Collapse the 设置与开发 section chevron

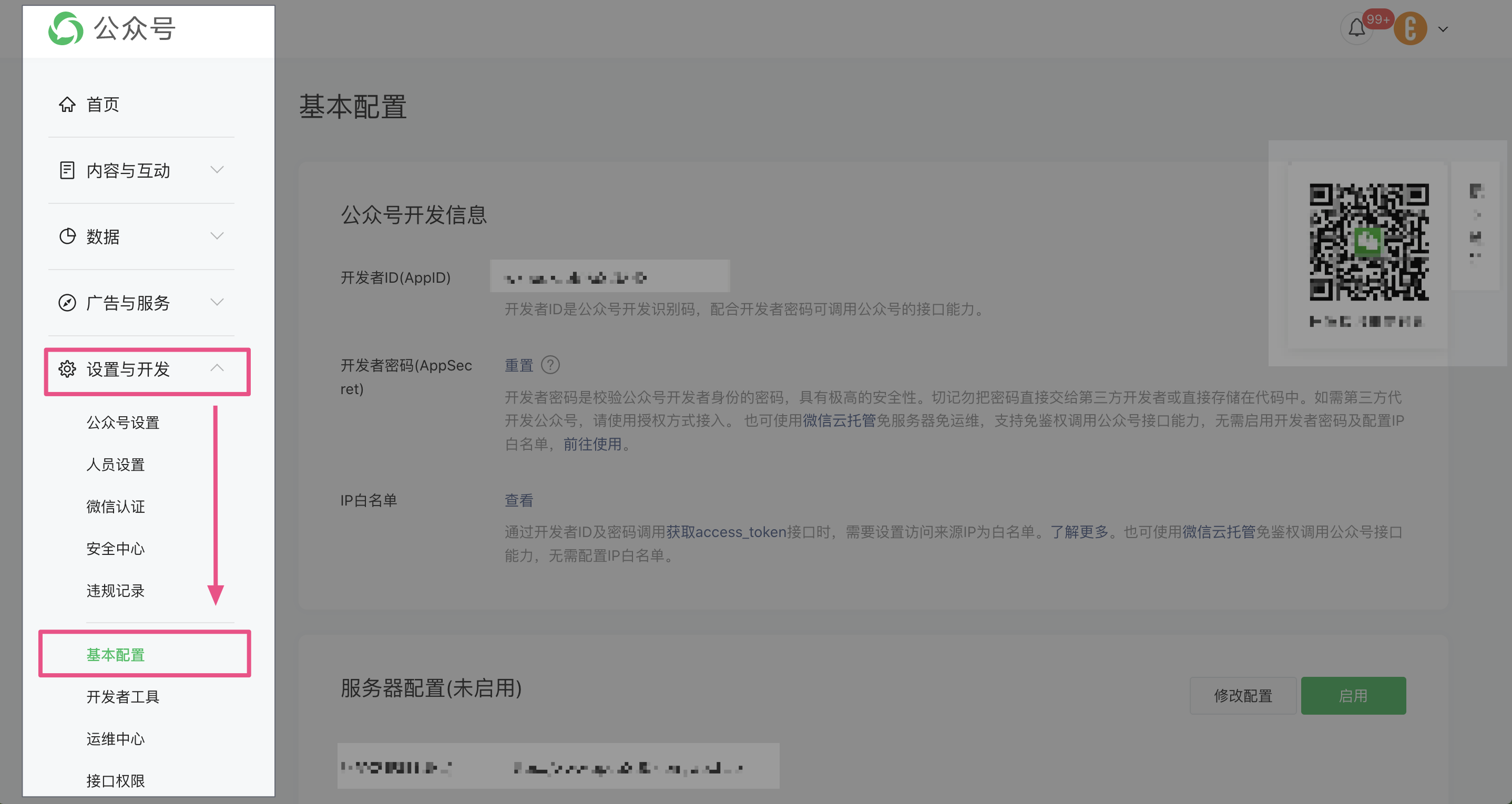(217, 368)
